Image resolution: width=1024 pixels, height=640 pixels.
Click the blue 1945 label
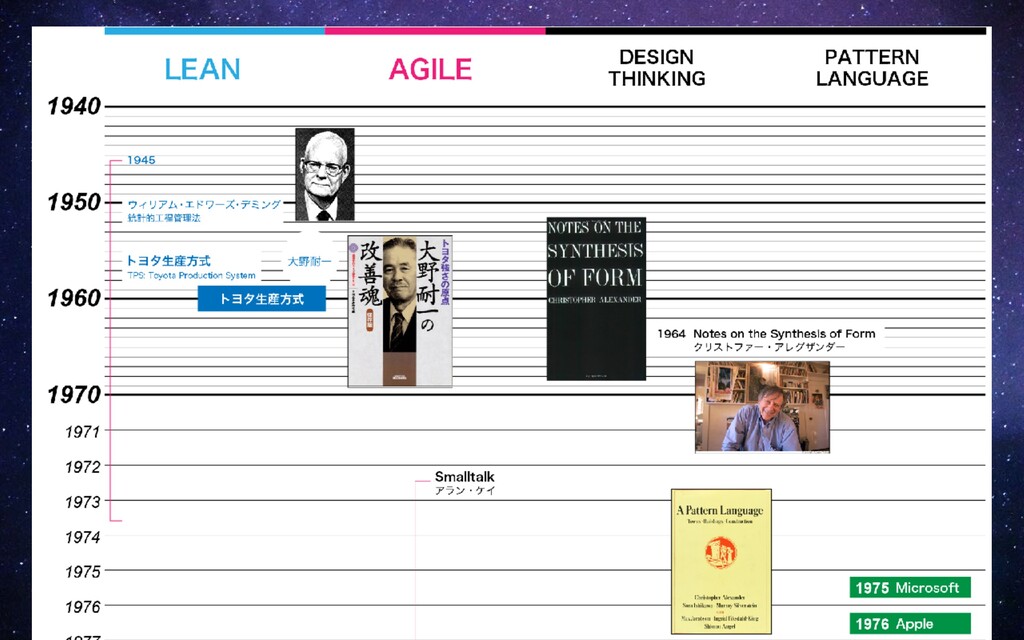141,160
